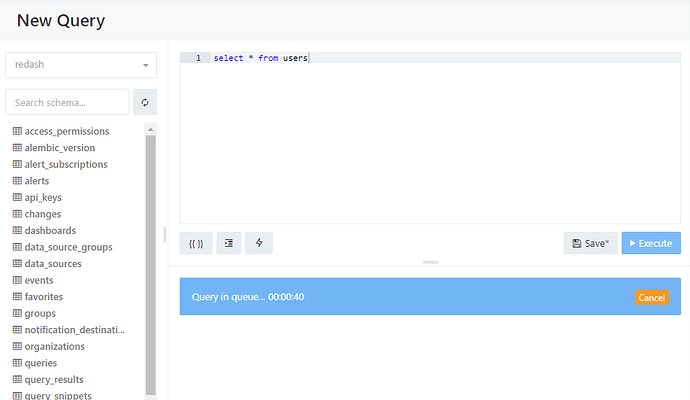Cancel the queued query
Viewport: 690px width, 400px height.
(652, 297)
